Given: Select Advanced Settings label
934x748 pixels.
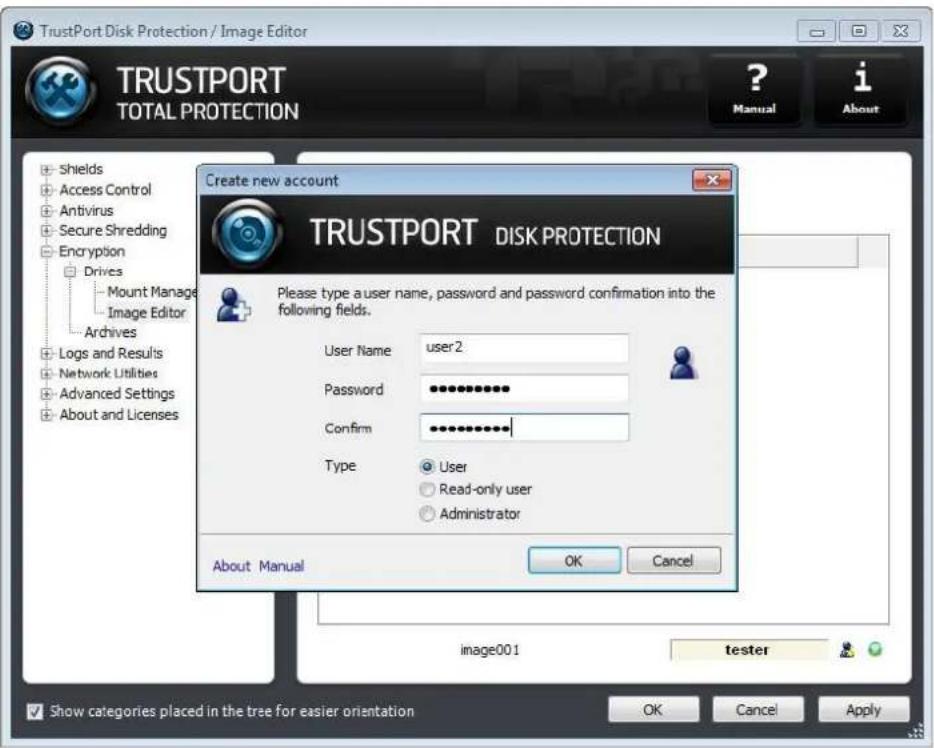Looking at the screenshot, I should [x=117, y=394].
